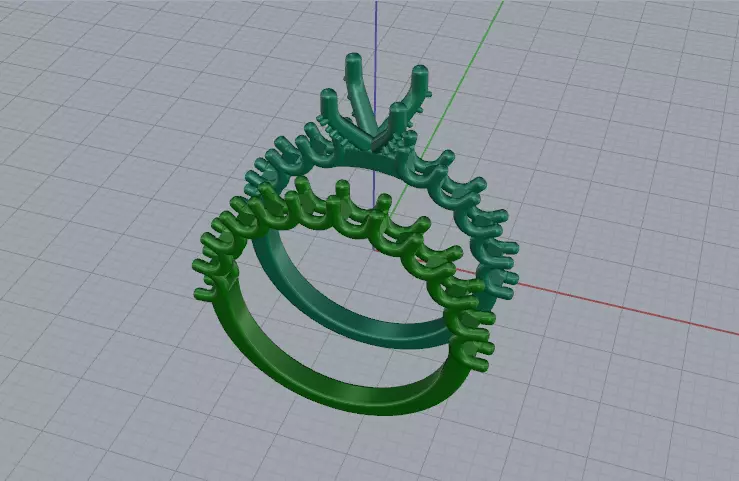This screenshot has width=739, height=481.
Task: Select the teal ring's tall four-prong head
Action: 375,104
